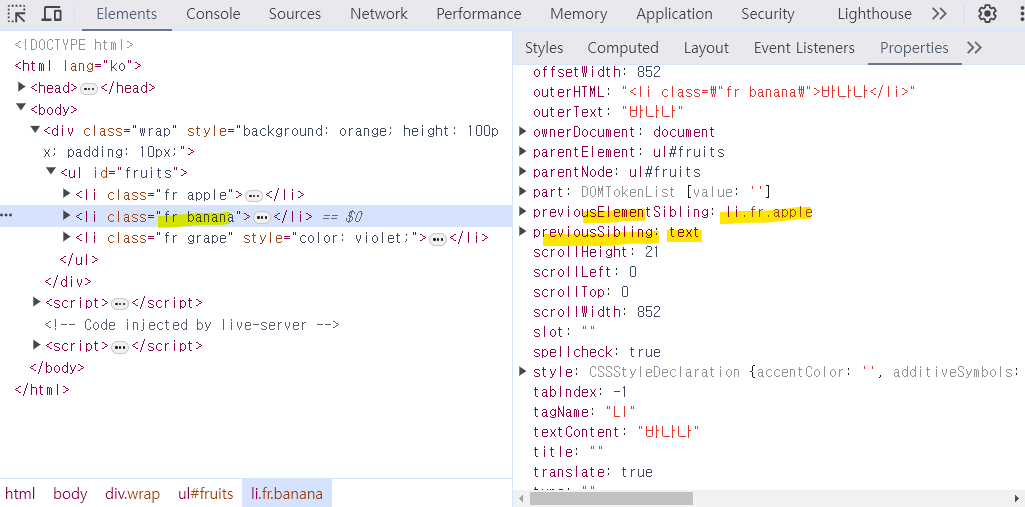Expand ellipsis in head element
This screenshot has height=507, width=1025.
click(x=89, y=88)
